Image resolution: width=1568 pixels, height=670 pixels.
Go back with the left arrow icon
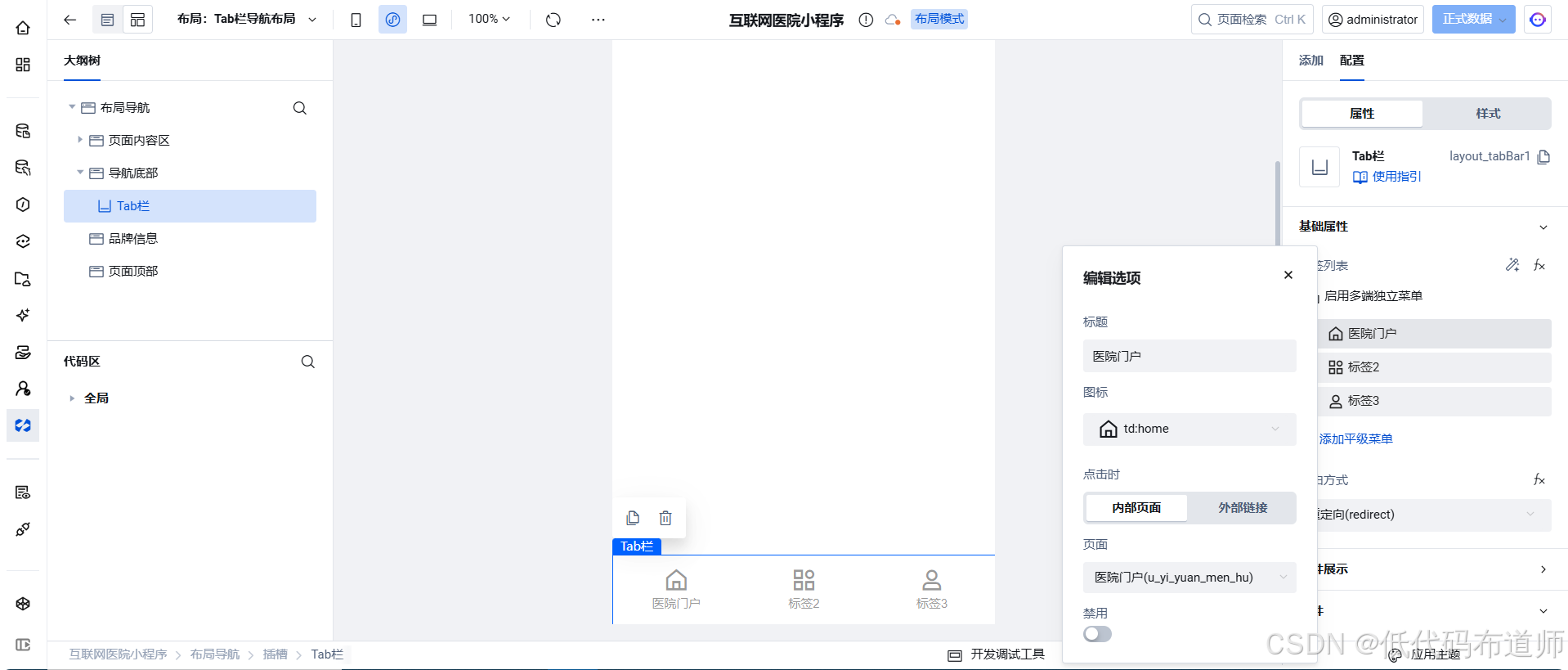pyautogui.click(x=70, y=20)
